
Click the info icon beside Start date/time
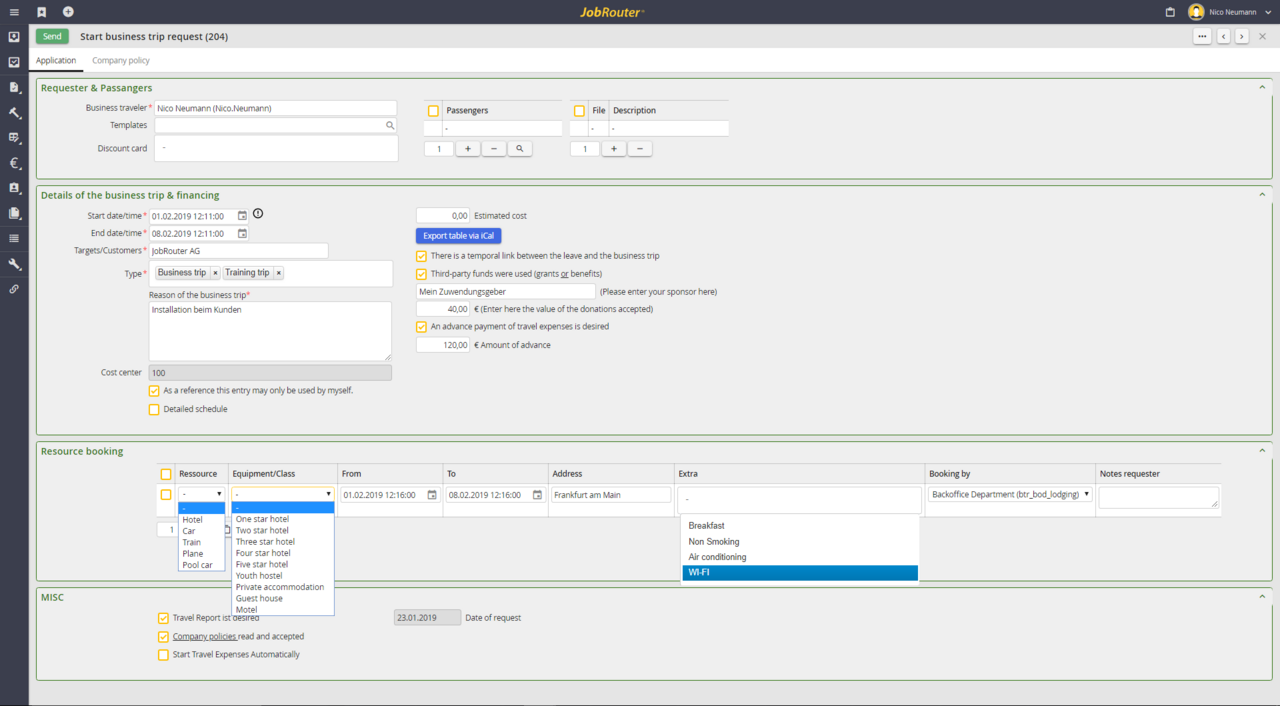tap(258, 214)
